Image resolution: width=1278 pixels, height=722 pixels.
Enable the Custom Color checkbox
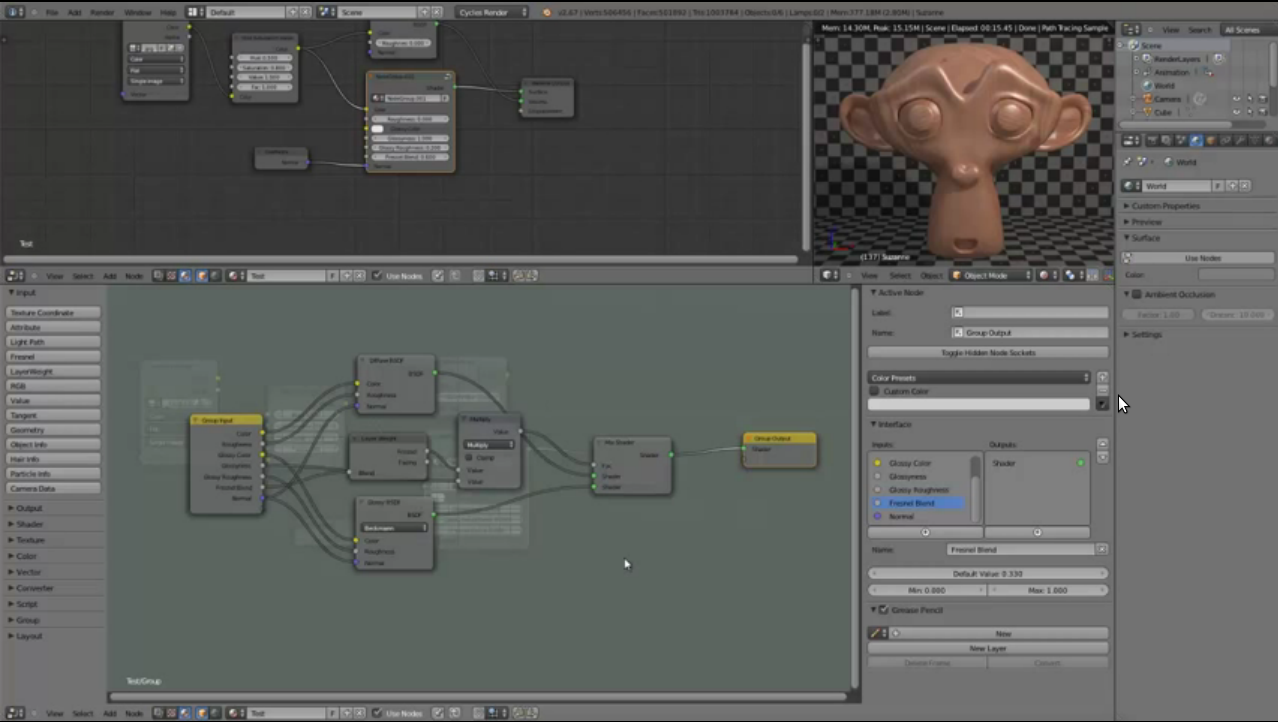(874, 391)
